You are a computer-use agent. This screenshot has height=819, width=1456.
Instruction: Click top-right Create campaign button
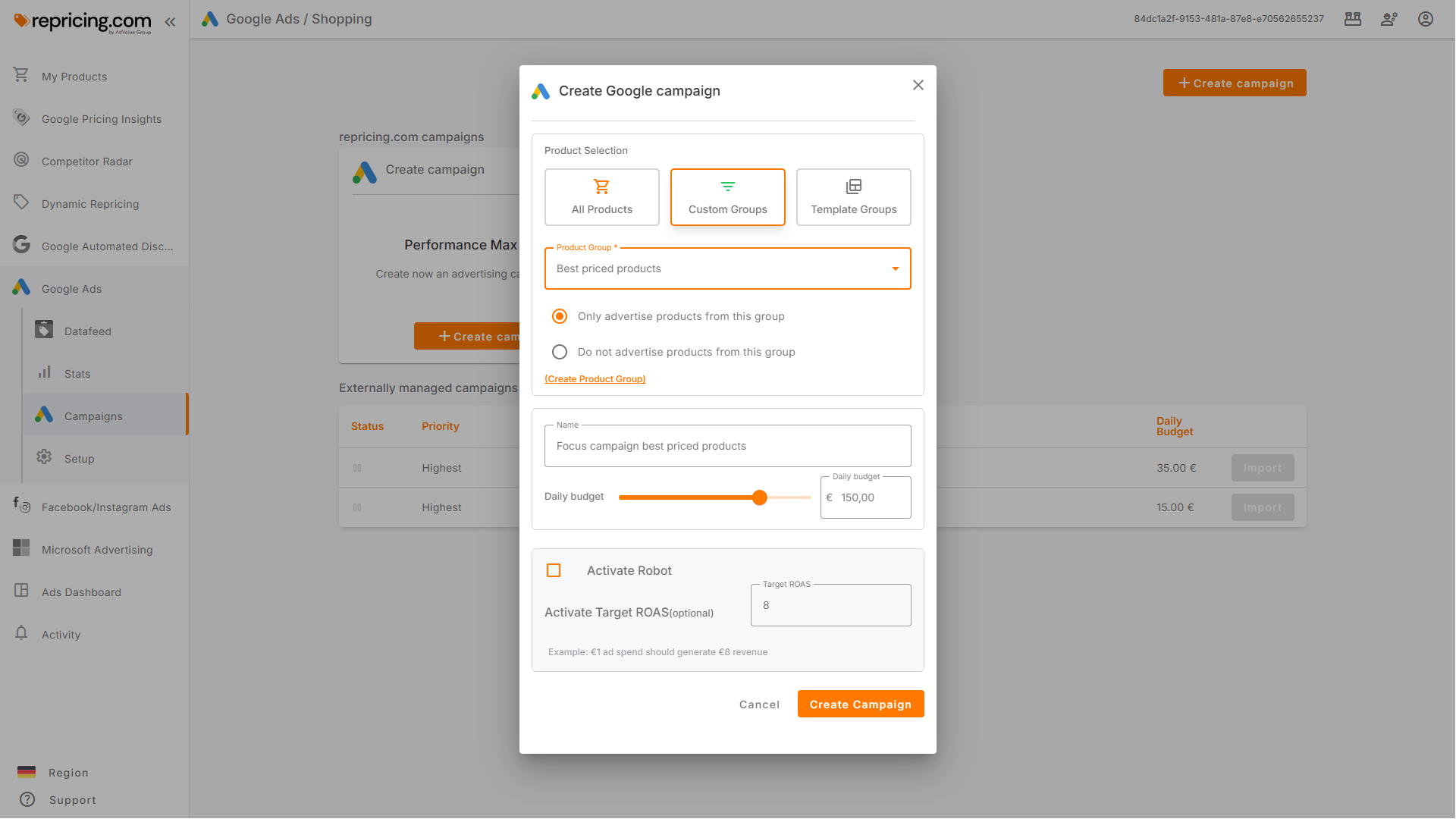(x=1235, y=83)
